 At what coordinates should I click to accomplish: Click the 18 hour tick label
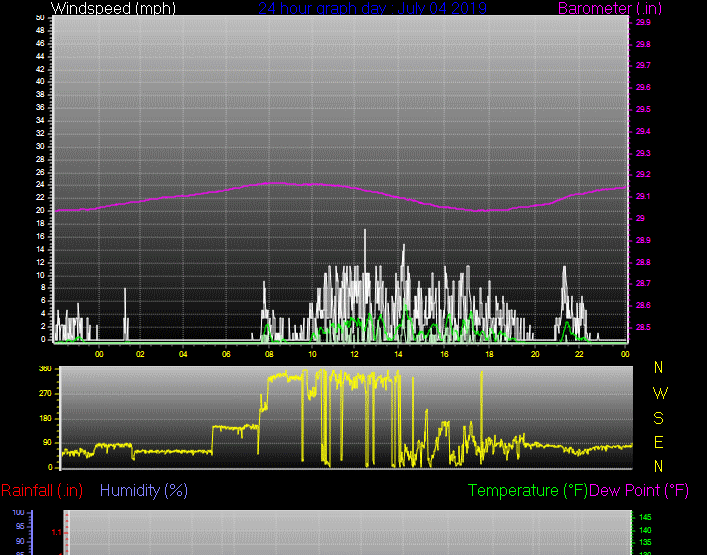(488, 354)
